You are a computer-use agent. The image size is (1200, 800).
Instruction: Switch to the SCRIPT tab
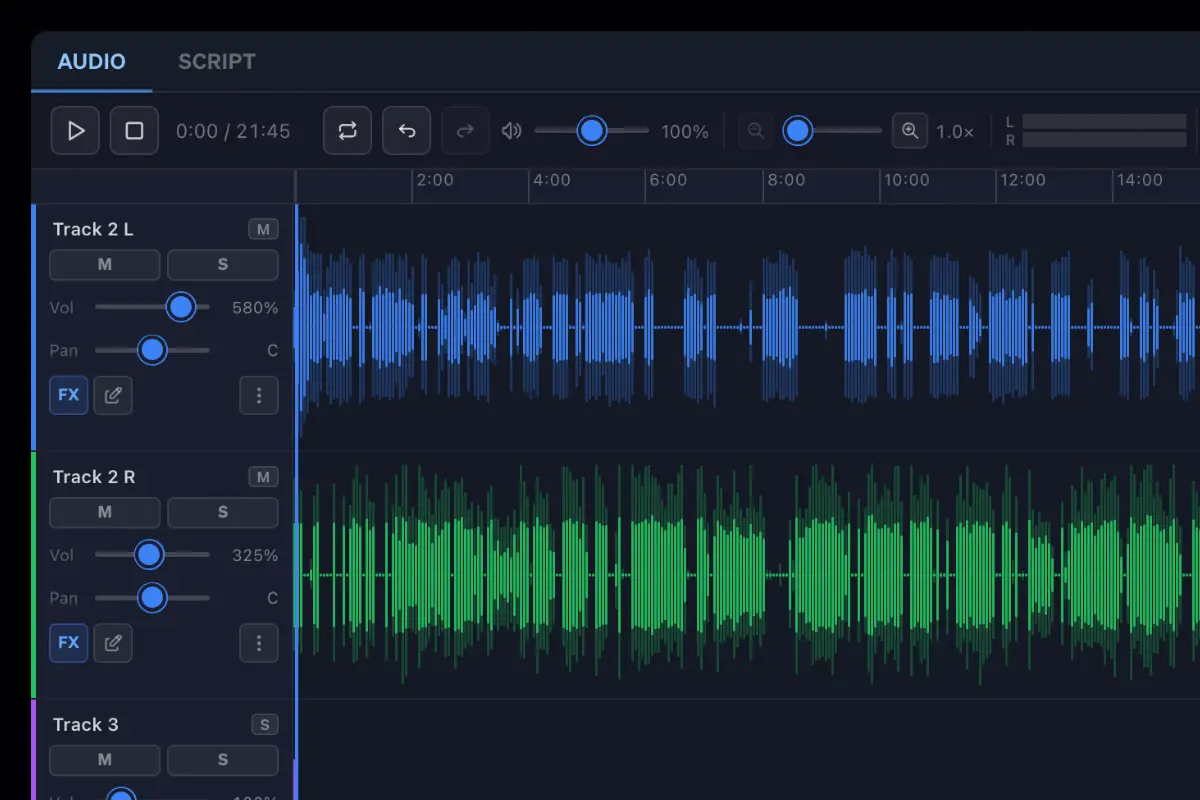tap(217, 61)
